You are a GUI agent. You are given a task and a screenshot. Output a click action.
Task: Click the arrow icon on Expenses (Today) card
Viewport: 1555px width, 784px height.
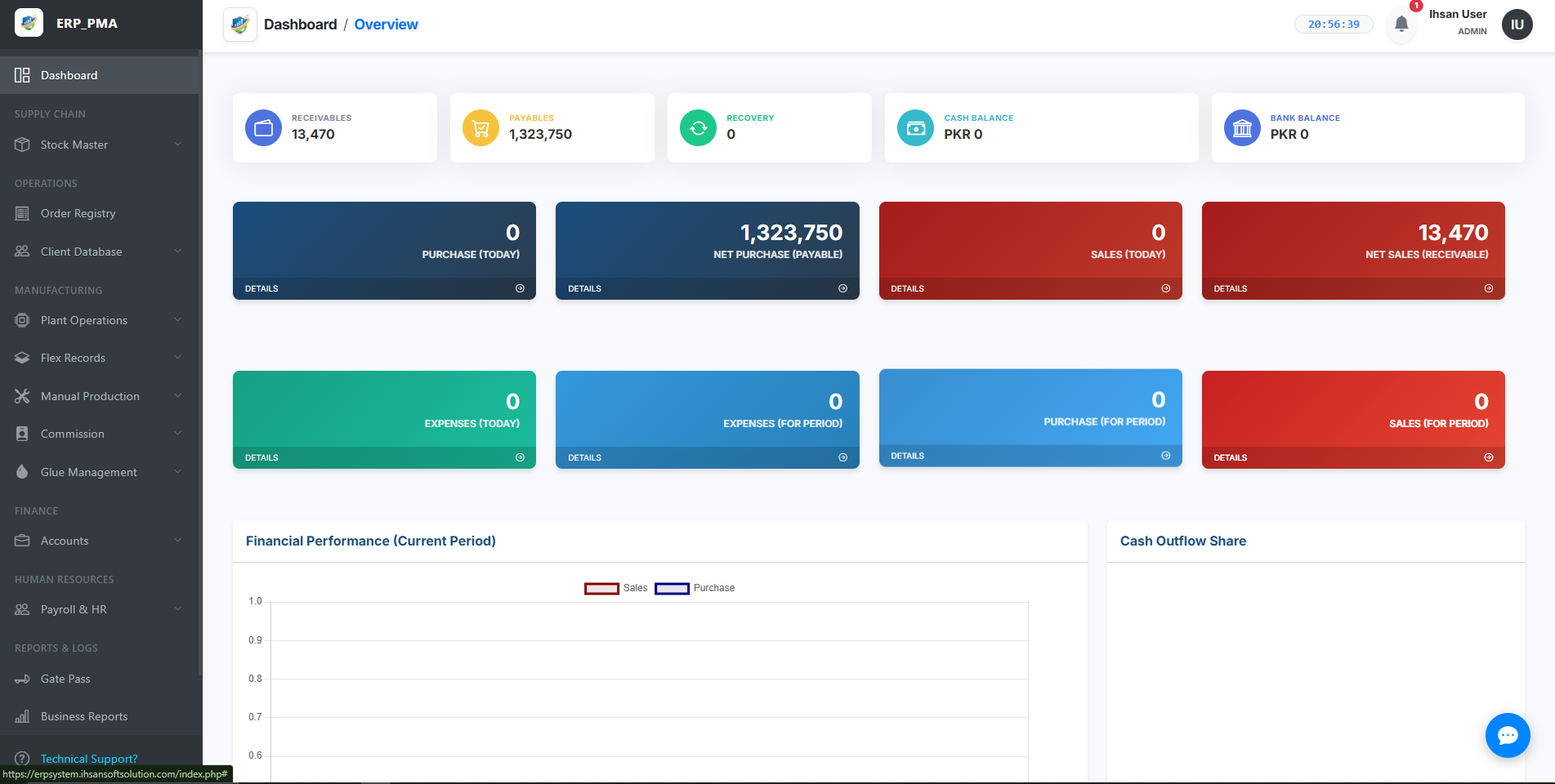click(x=520, y=457)
